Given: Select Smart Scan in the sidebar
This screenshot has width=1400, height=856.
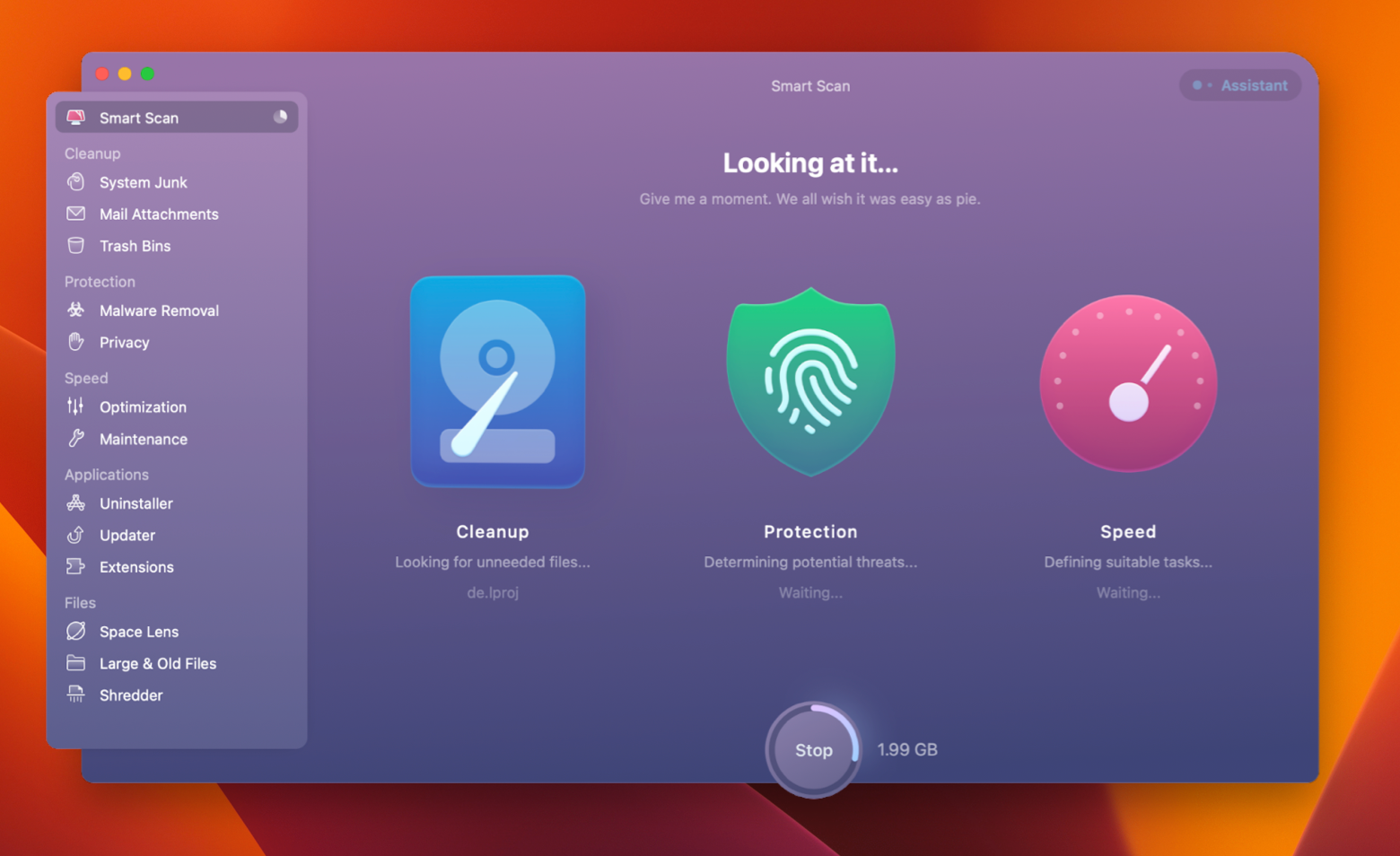Looking at the screenshot, I should (139, 118).
